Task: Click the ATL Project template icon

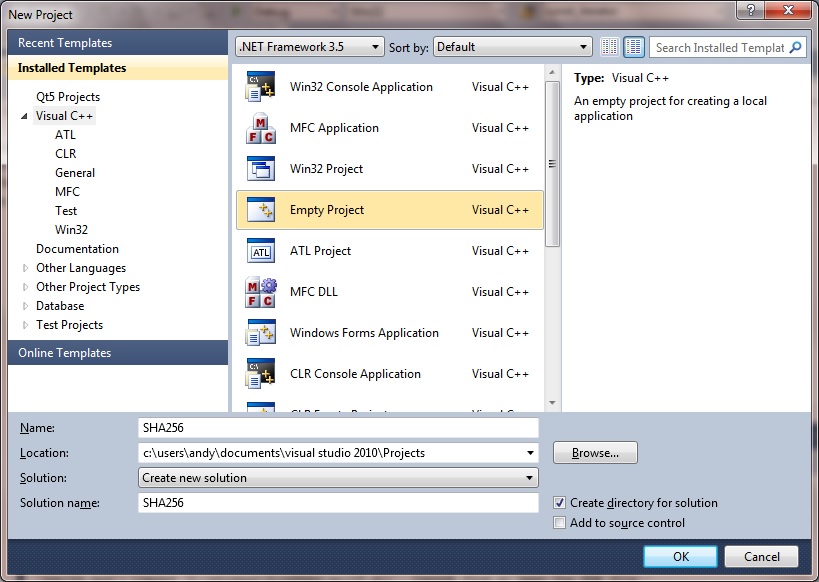Action: coord(260,251)
